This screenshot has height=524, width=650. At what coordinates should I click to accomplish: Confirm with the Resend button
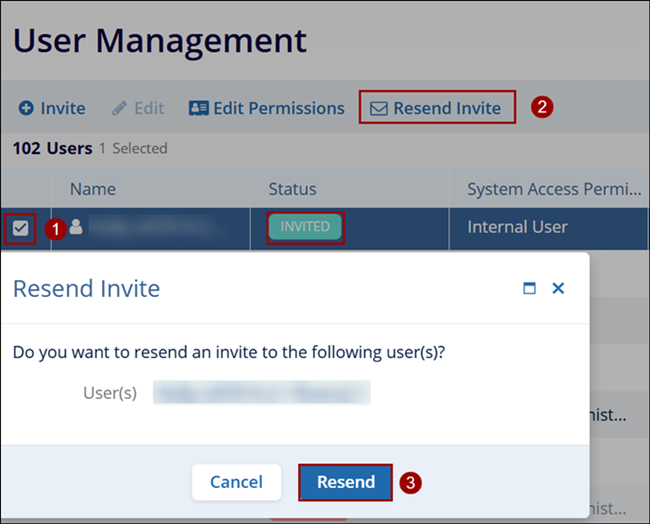tap(346, 482)
